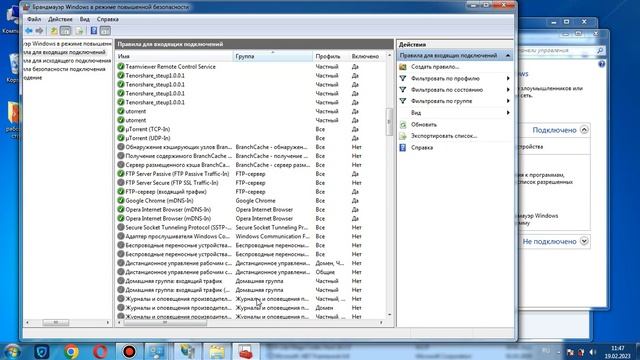Open the folder Explorer taskbar icon

pyautogui.click(x=217, y=351)
